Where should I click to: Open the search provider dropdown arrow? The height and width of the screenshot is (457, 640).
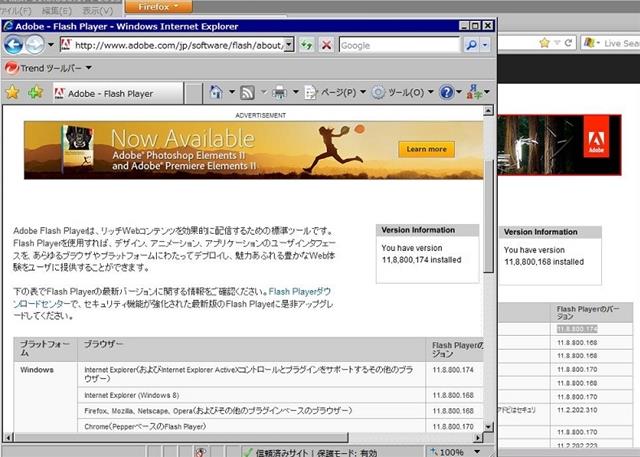coord(484,45)
